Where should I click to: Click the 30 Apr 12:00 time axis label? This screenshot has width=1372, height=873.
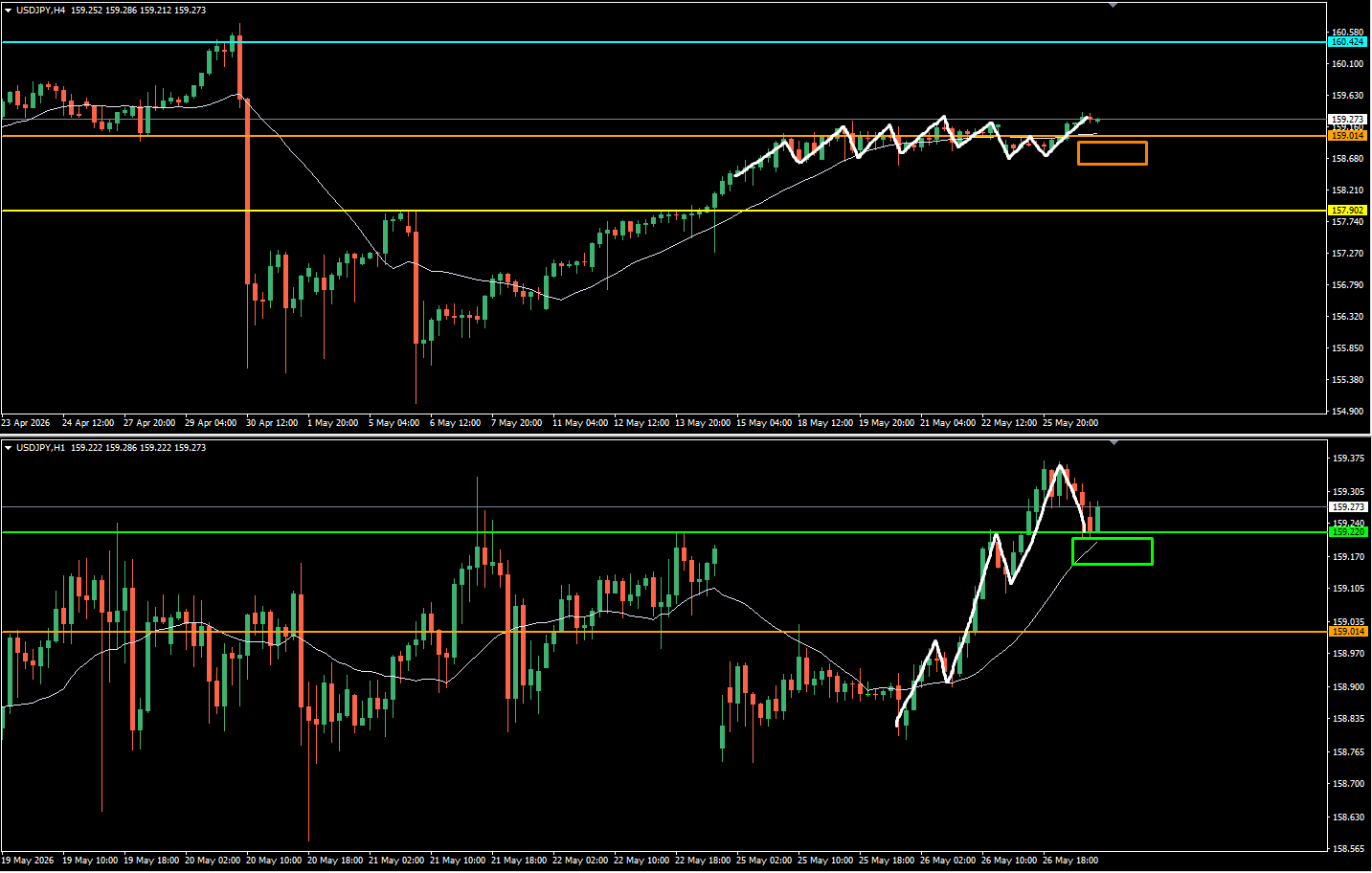[x=272, y=423]
